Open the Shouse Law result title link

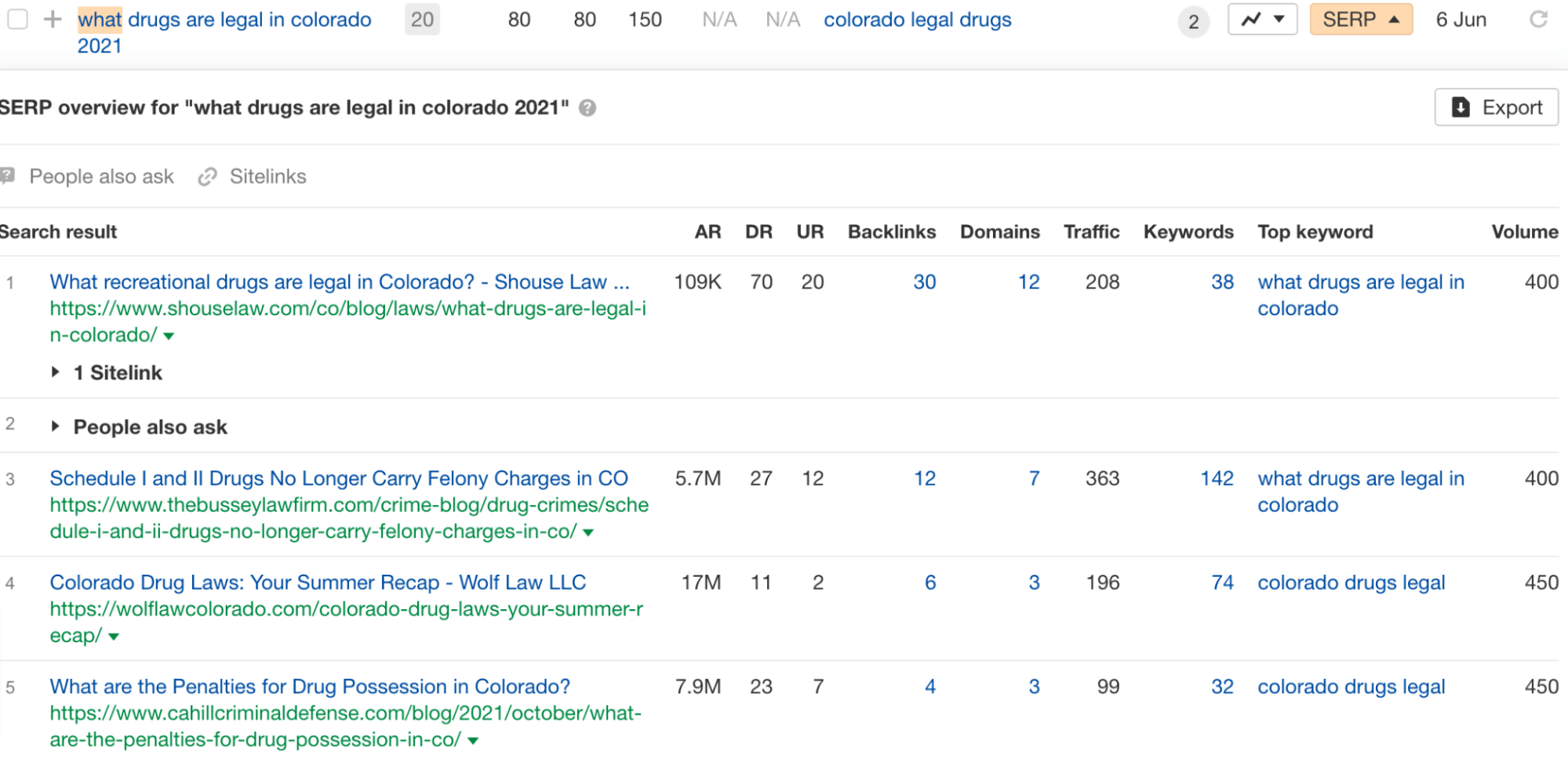(339, 281)
